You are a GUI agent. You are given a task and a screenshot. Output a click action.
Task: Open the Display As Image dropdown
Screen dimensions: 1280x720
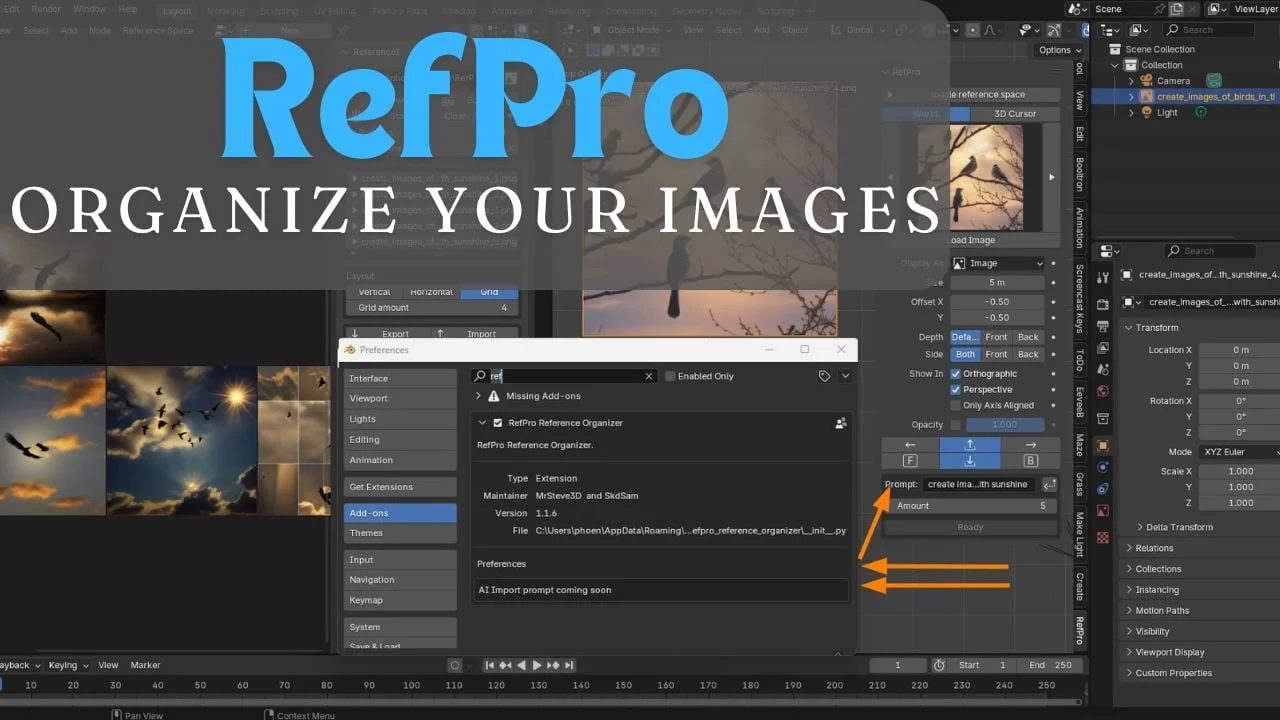[997, 263]
